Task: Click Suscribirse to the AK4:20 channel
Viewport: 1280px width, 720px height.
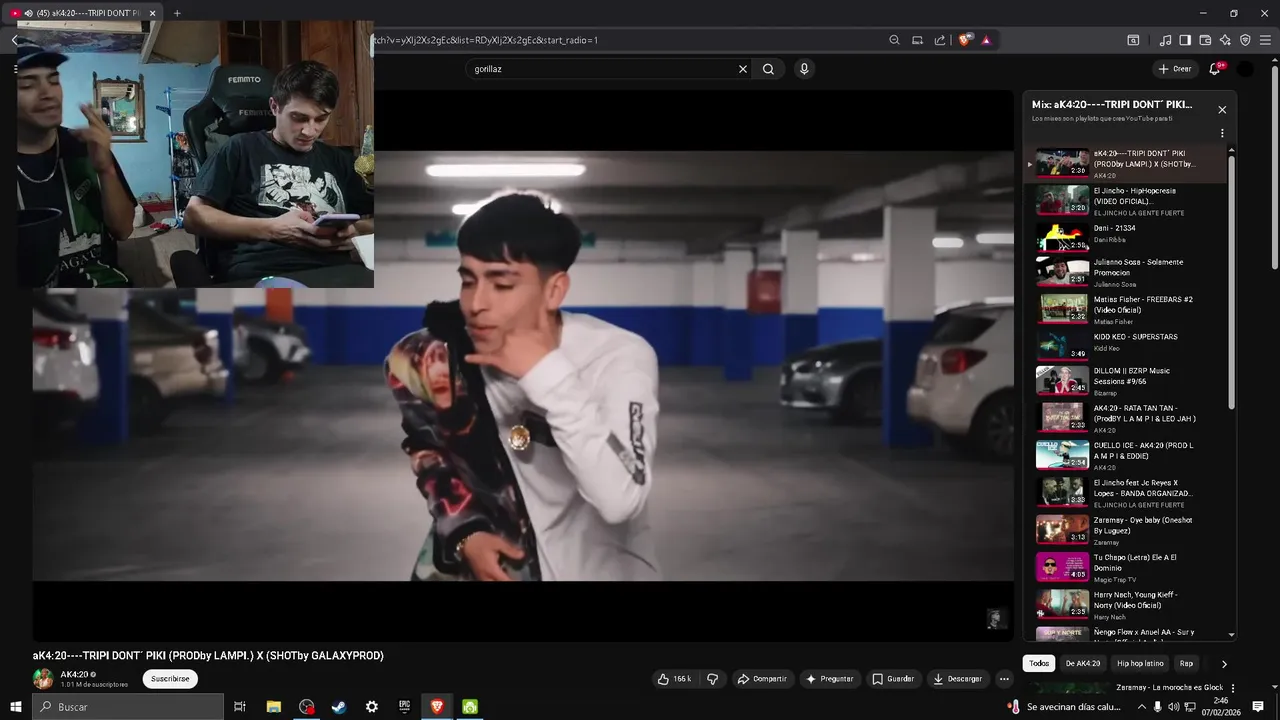Action: pyautogui.click(x=170, y=679)
